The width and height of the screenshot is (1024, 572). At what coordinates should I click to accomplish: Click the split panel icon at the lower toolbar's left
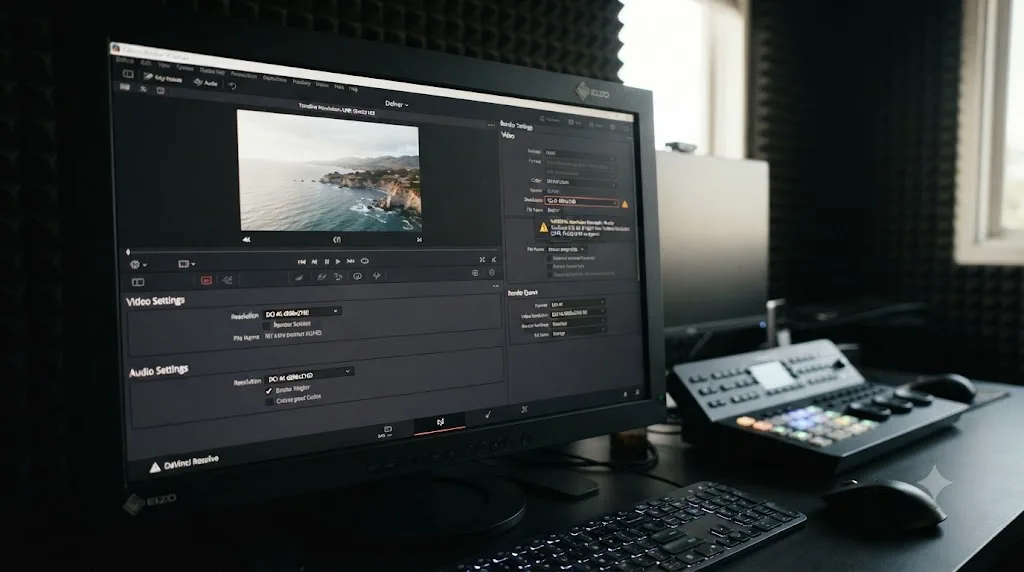point(138,282)
